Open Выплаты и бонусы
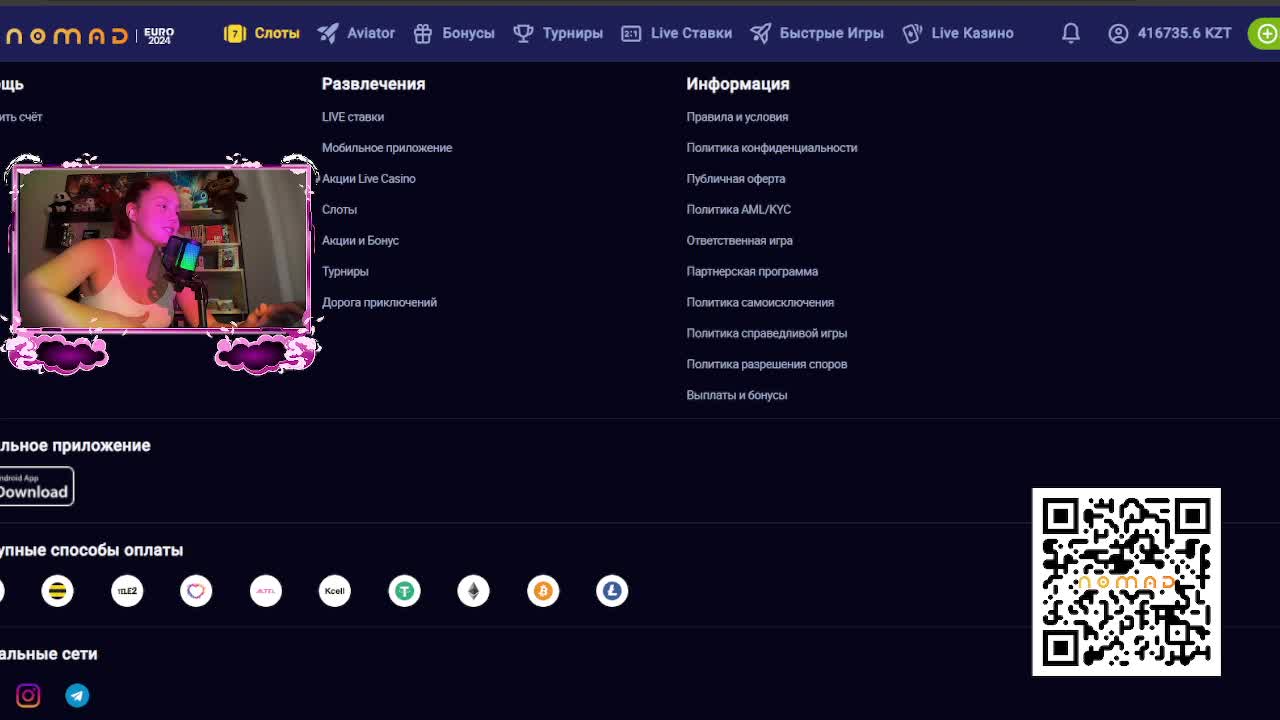The height and width of the screenshot is (720, 1280). coord(737,396)
